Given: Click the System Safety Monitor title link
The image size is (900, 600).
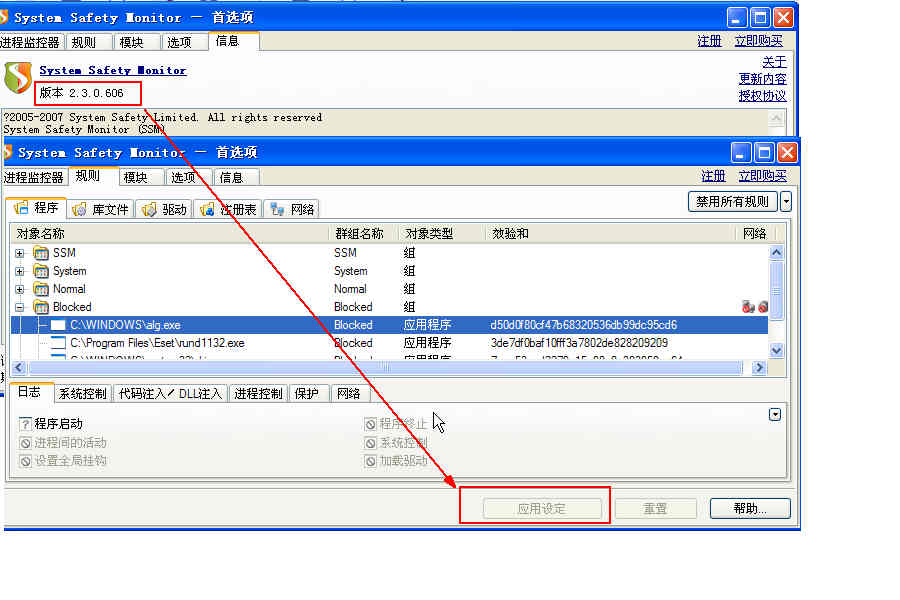Looking at the screenshot, I should pyautogui.click(x=113, y=70).
